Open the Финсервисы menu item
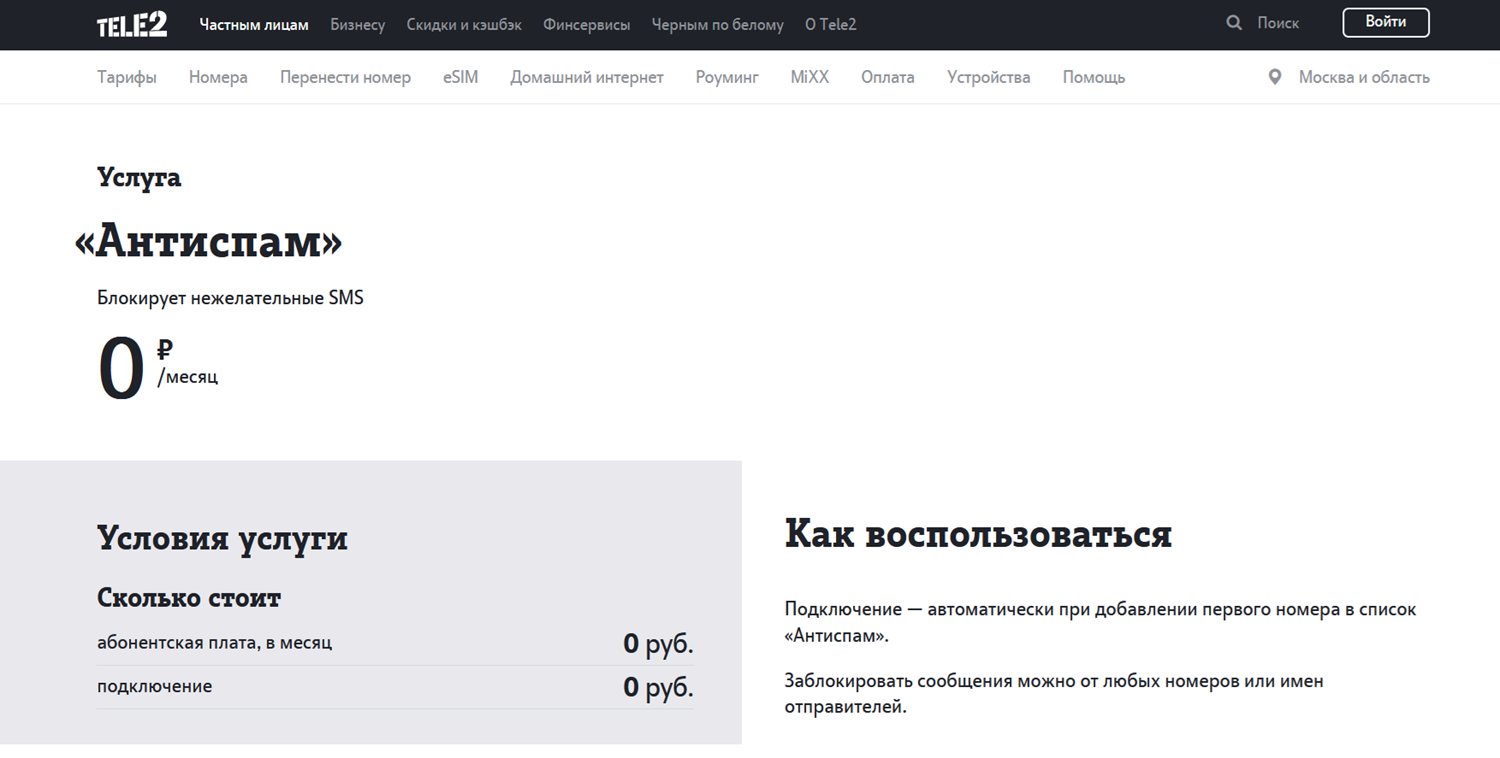This screenshot has width=1500, height=758. tap(587, 24)
